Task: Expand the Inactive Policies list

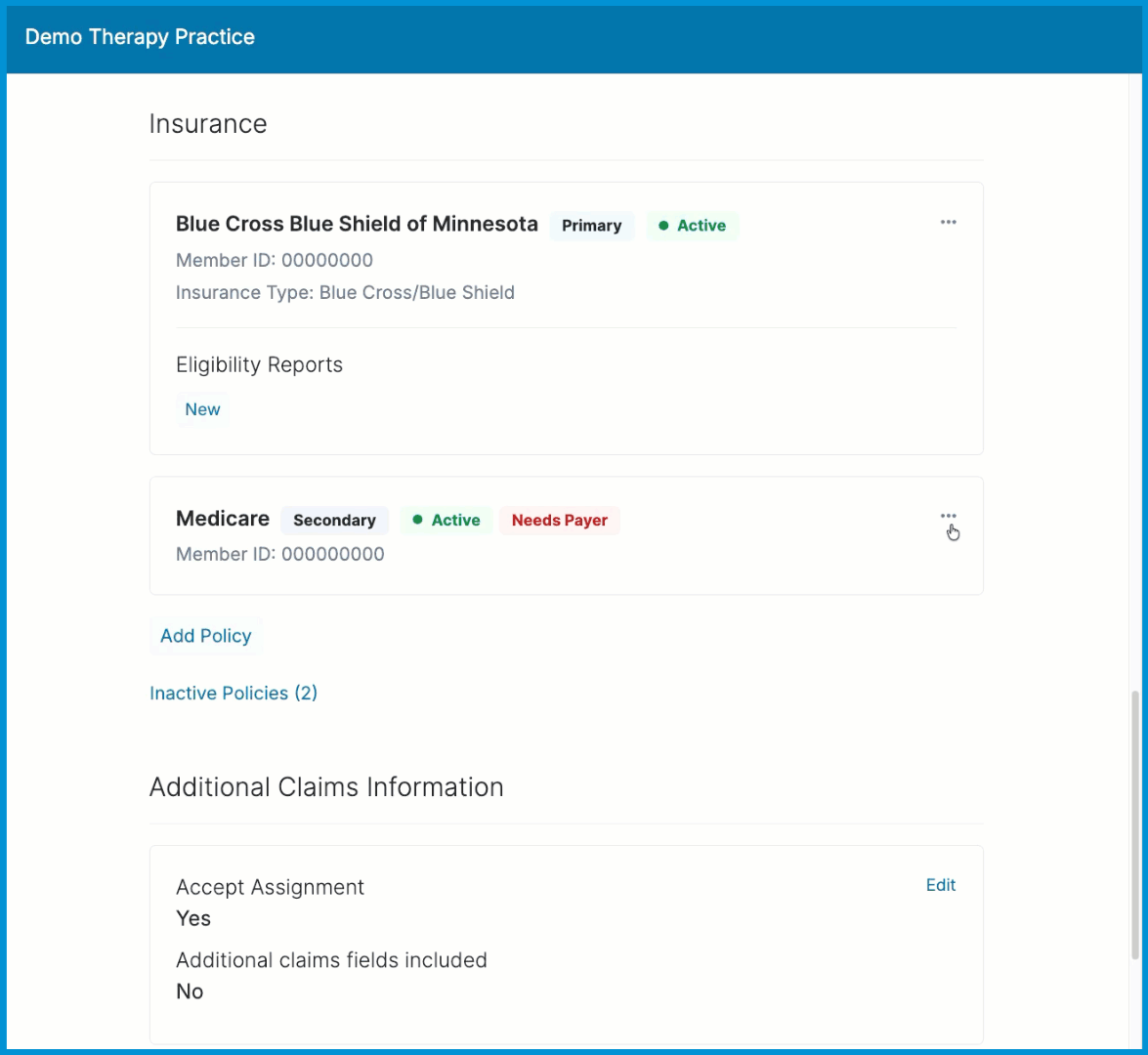Action: pos(233,693)
